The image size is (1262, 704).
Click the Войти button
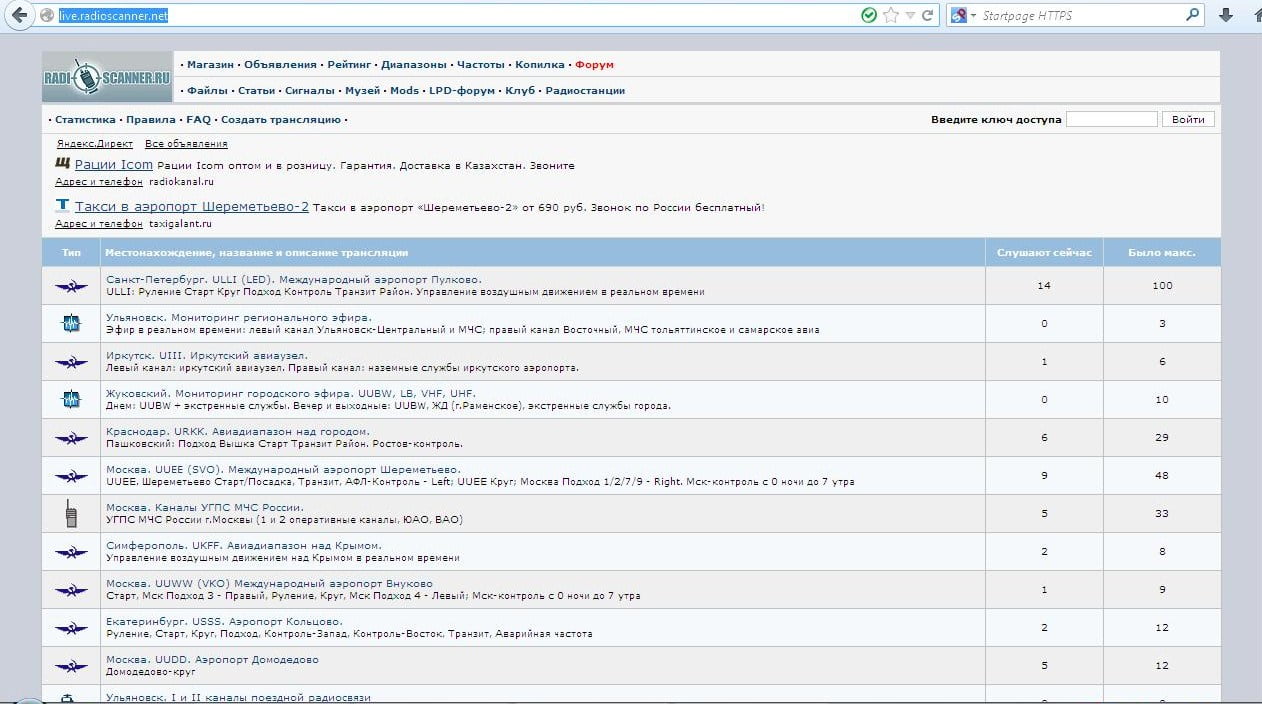click(1188, 119)
